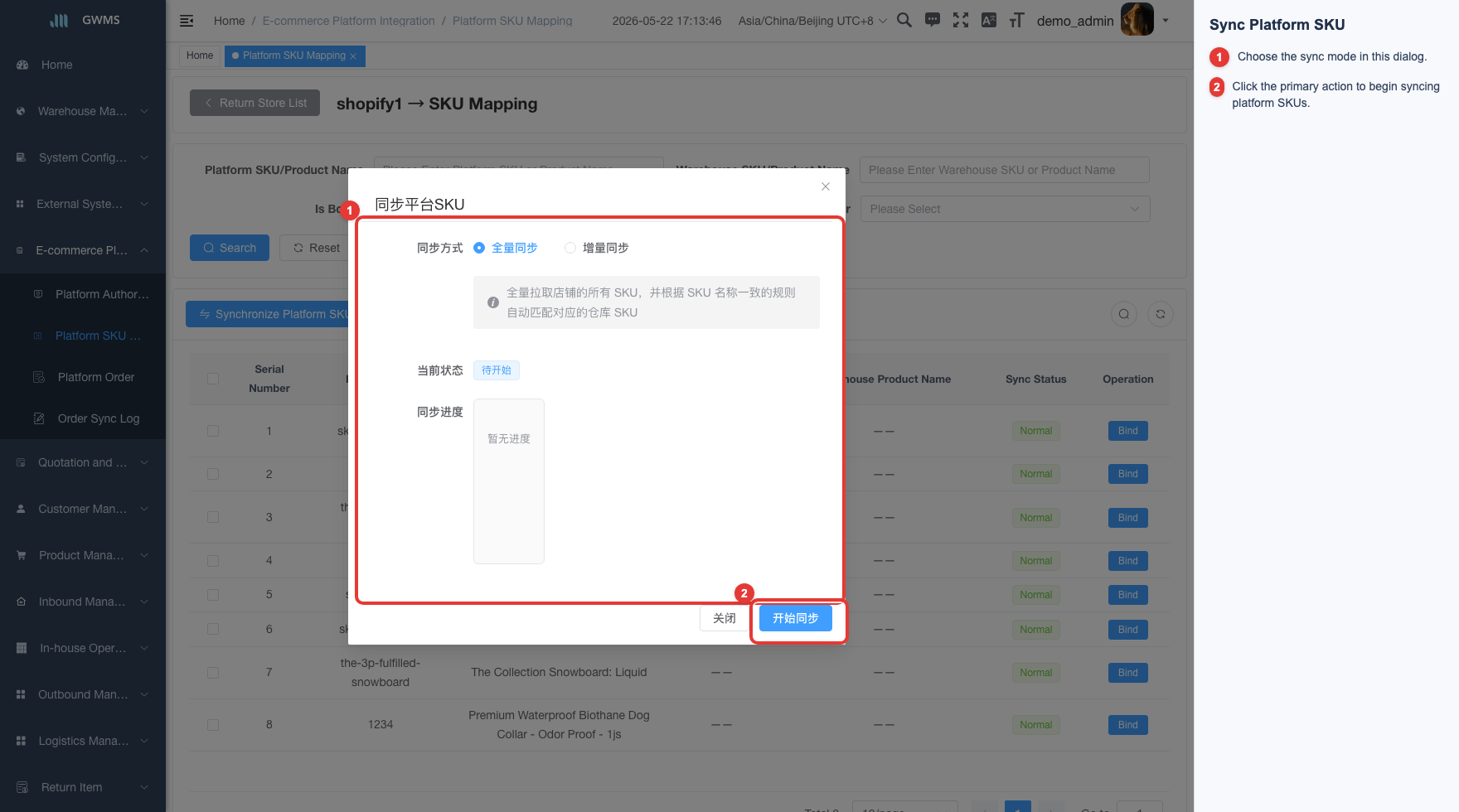Click the Reset button

click(x=316, y=248)
